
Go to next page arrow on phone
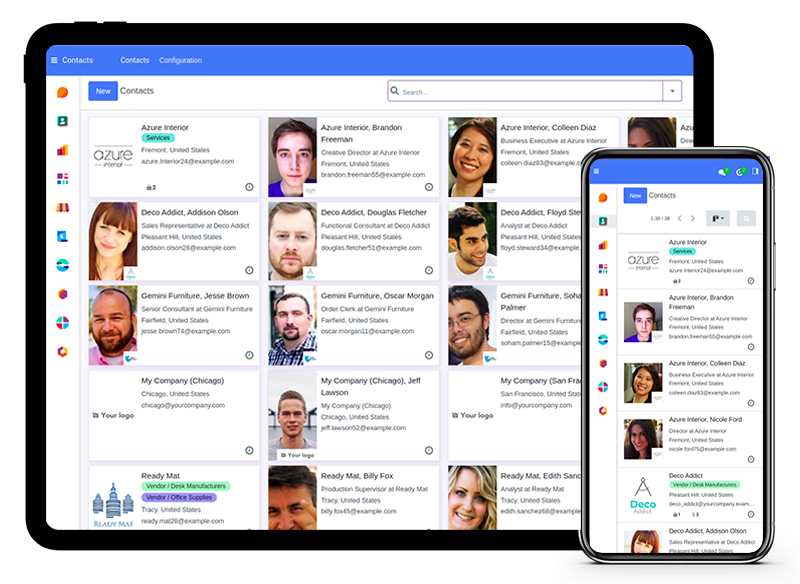[x=692, y=218]
